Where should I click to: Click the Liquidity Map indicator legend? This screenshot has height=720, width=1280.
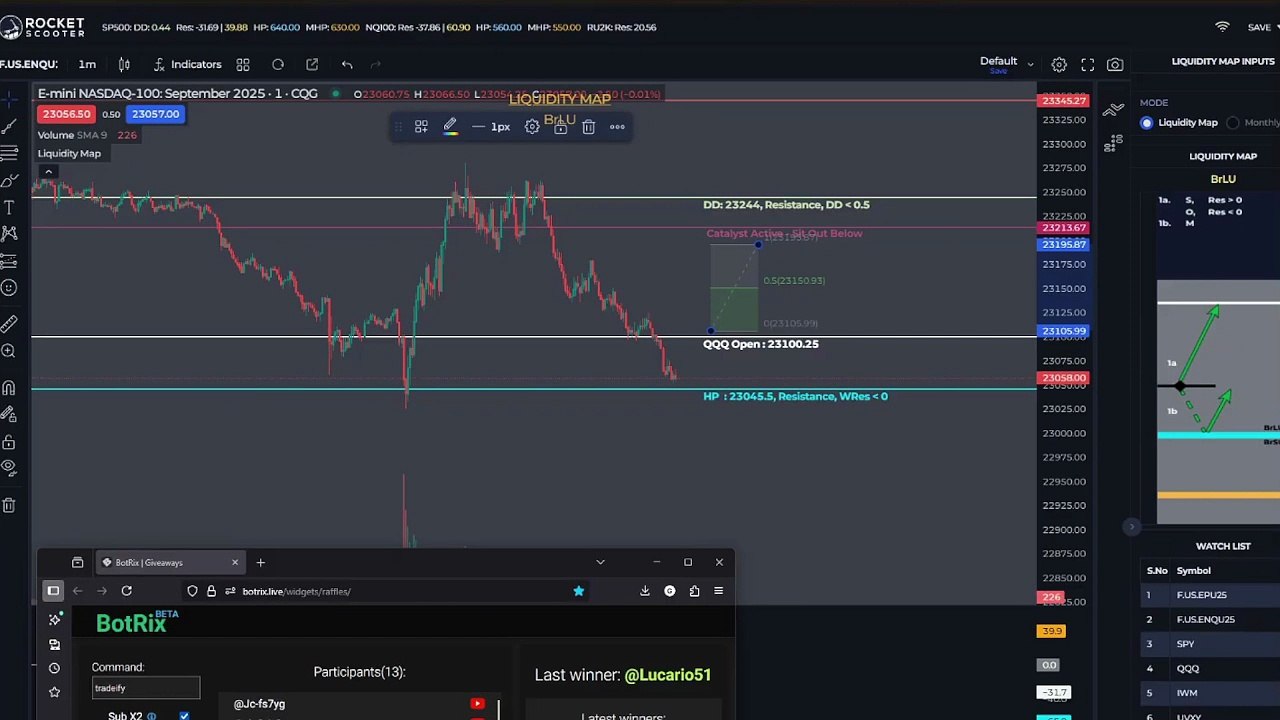[69, 153]
